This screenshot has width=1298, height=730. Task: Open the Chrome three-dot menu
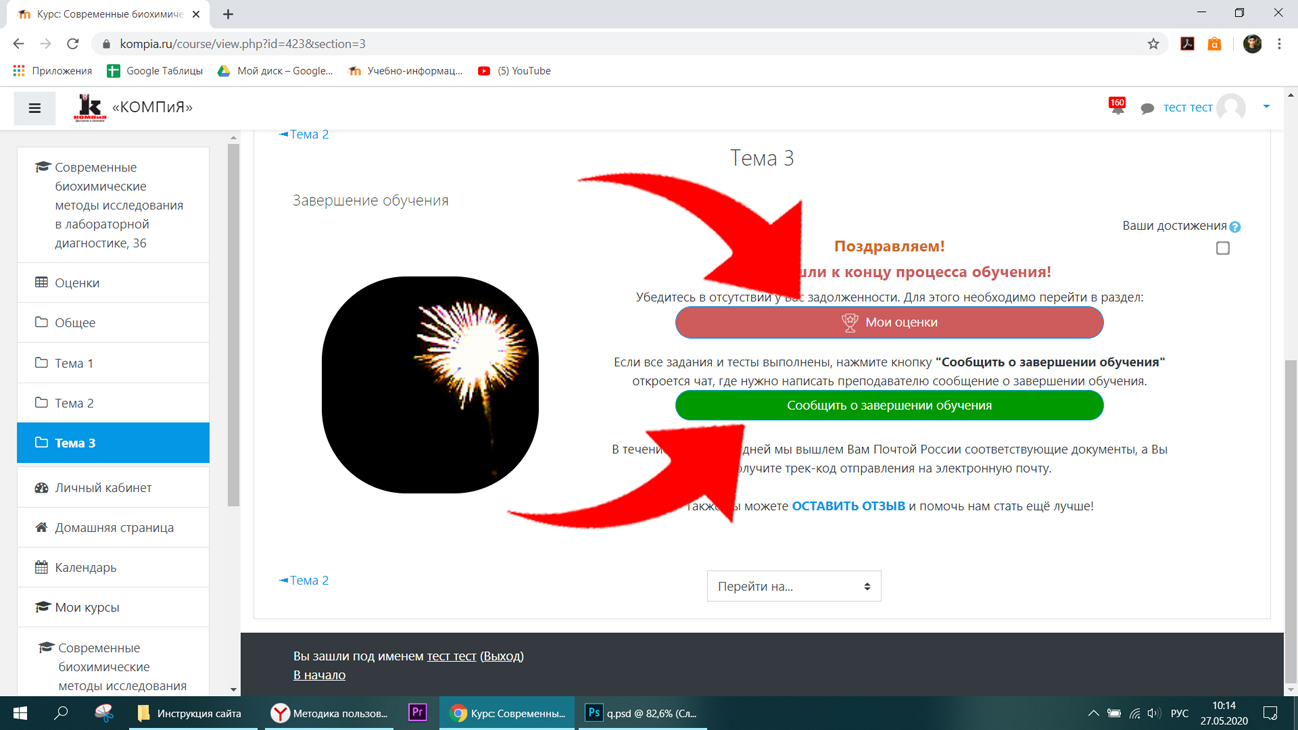pos(1279,44)
